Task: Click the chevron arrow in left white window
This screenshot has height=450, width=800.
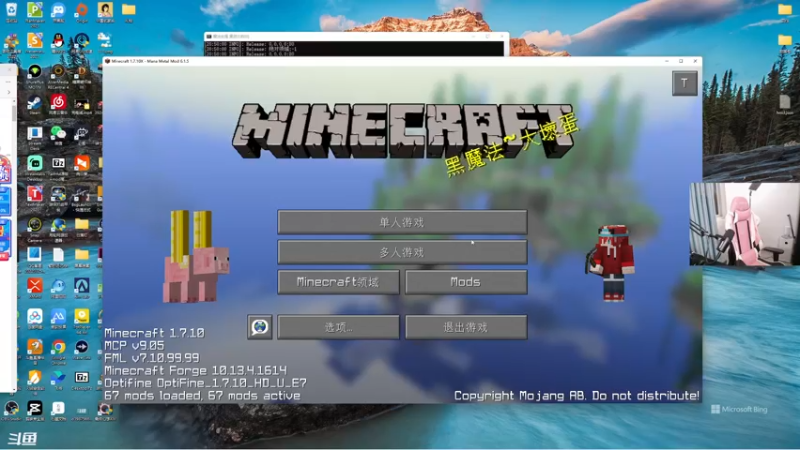Action: 8,92
